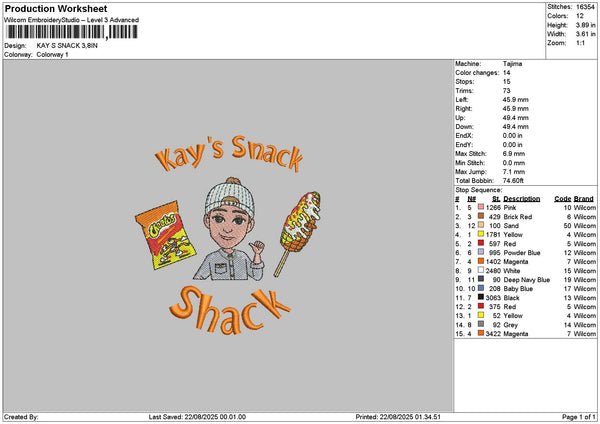Click the Powder Blue color swatch
Viewport: 600px width, 424px height.
point(481,252)
